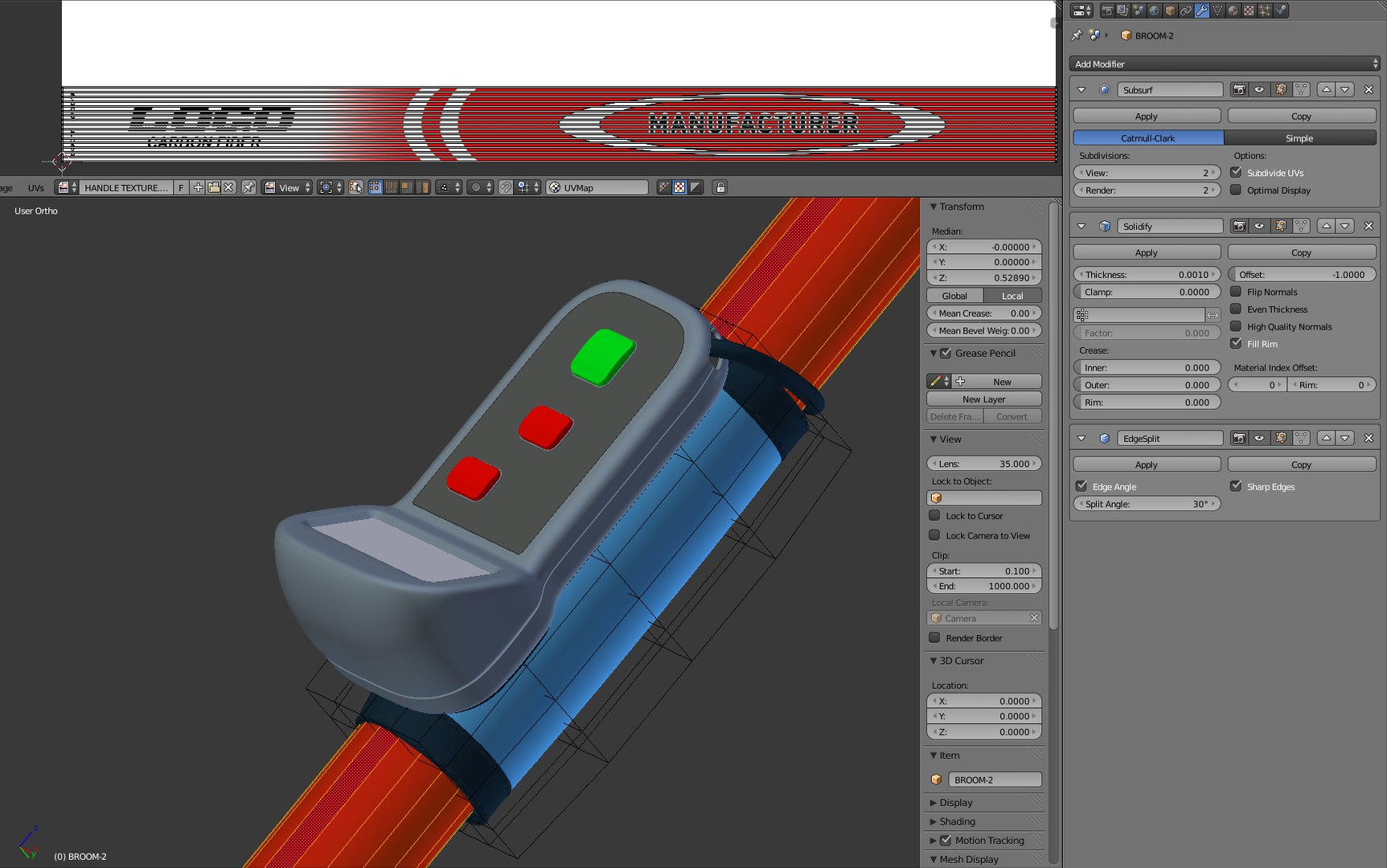Disable the Subdivide UVs checkbox

(x=1236, y=172)
